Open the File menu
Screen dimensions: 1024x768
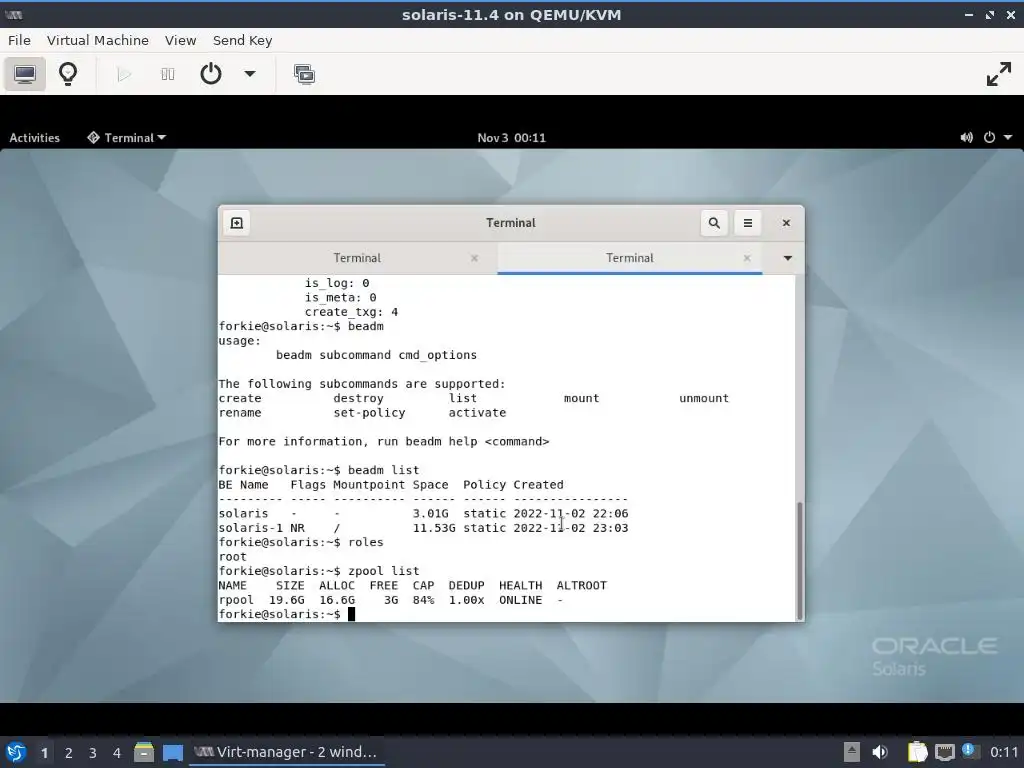[19, 40]
